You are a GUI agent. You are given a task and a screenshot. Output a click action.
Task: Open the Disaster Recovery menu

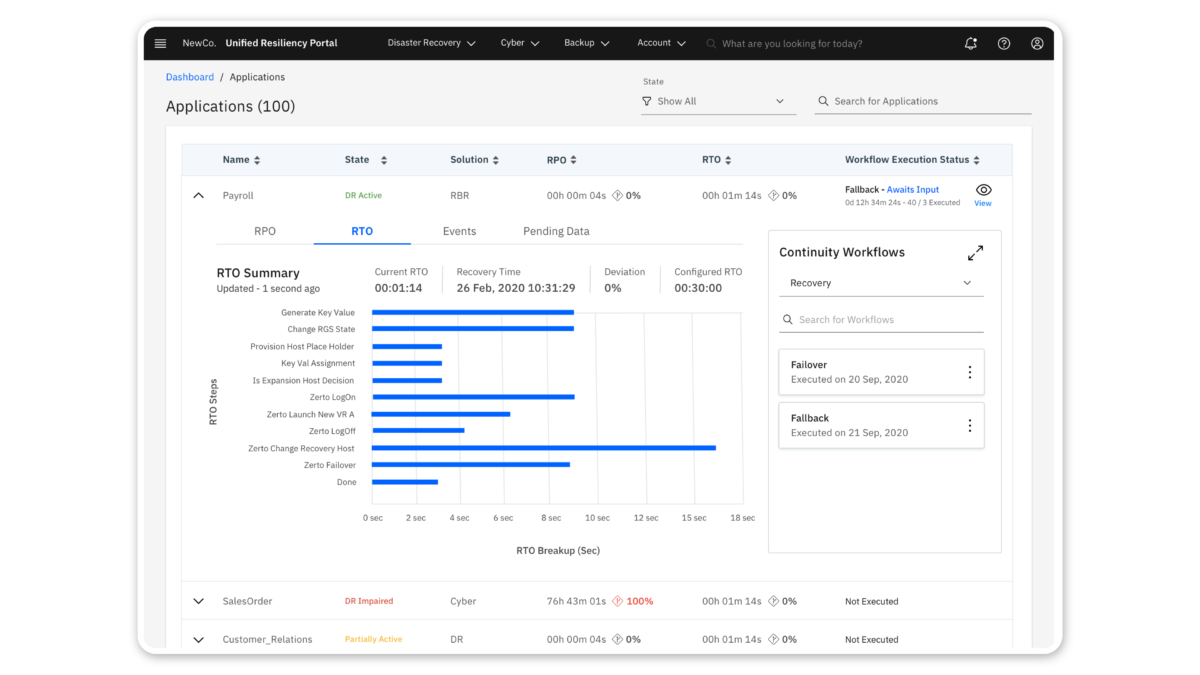431,43
